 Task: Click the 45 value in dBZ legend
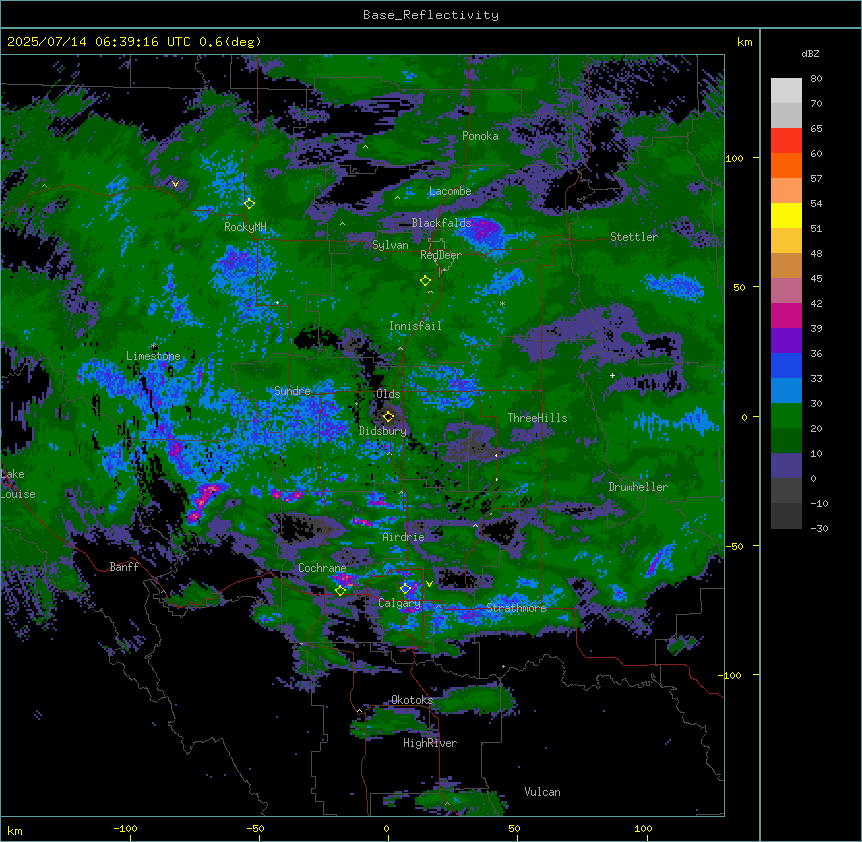tap(816, 279)
